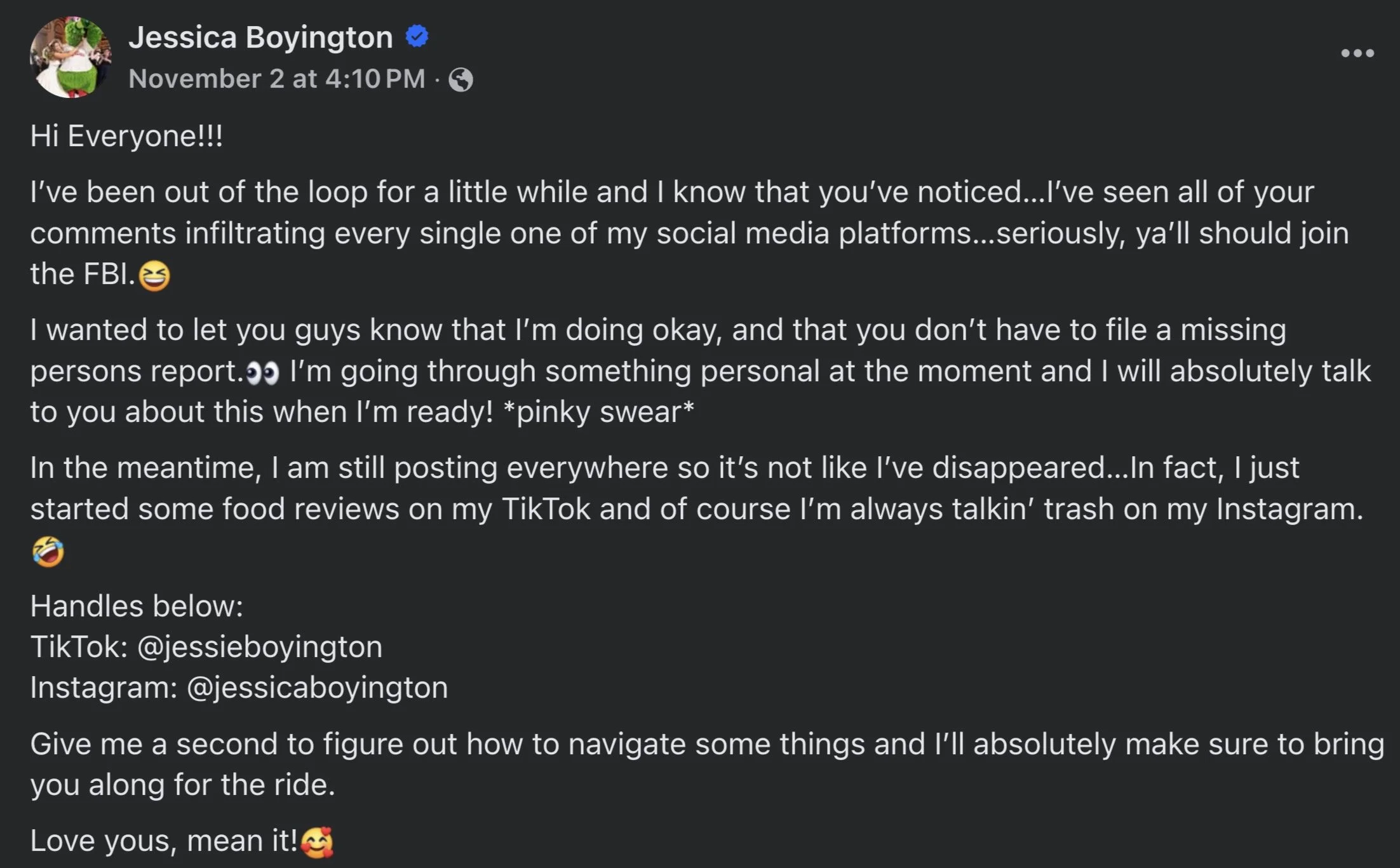
Task: Click the TikTok: label in the handles list
Action: click(79, 647)
